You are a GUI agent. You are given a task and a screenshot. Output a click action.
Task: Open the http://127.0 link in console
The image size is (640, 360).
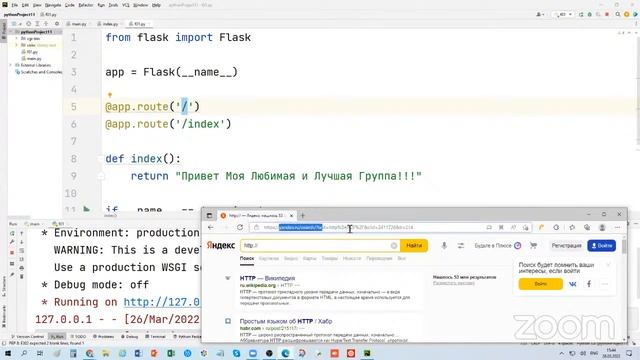[x=162, y=302]
